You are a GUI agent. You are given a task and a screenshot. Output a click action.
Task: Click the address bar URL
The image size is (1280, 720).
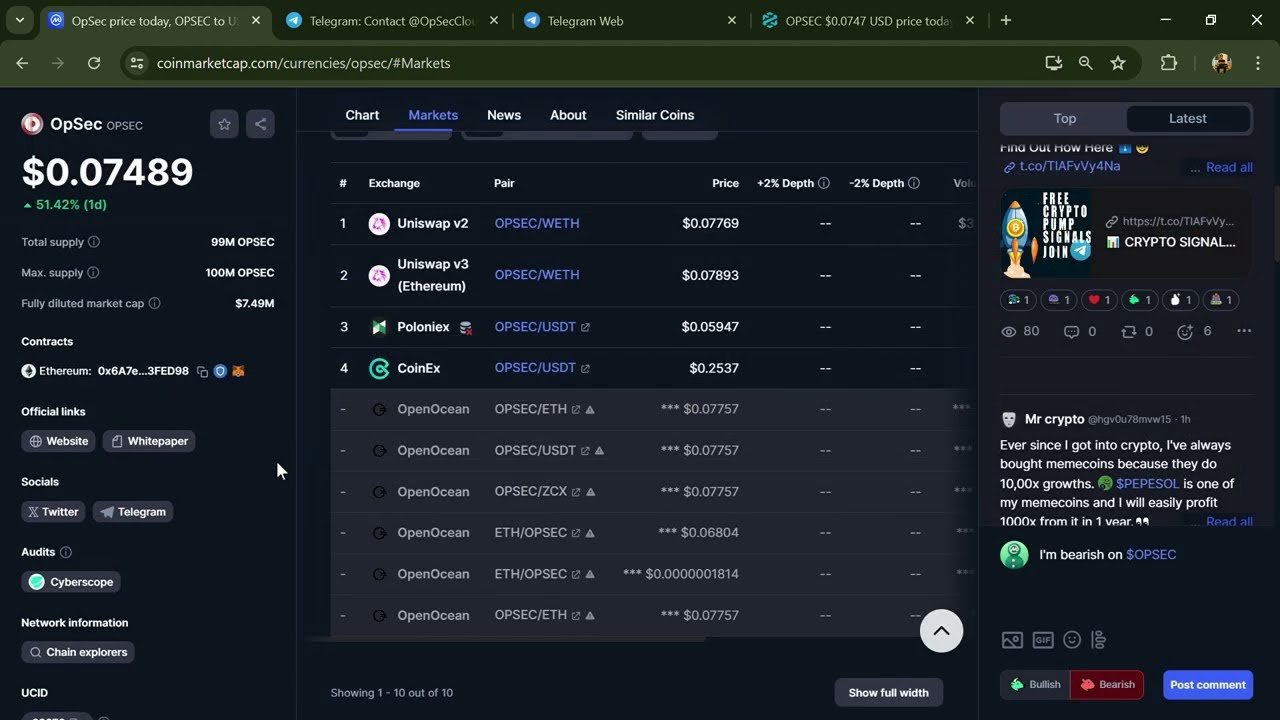coord(304,63)
